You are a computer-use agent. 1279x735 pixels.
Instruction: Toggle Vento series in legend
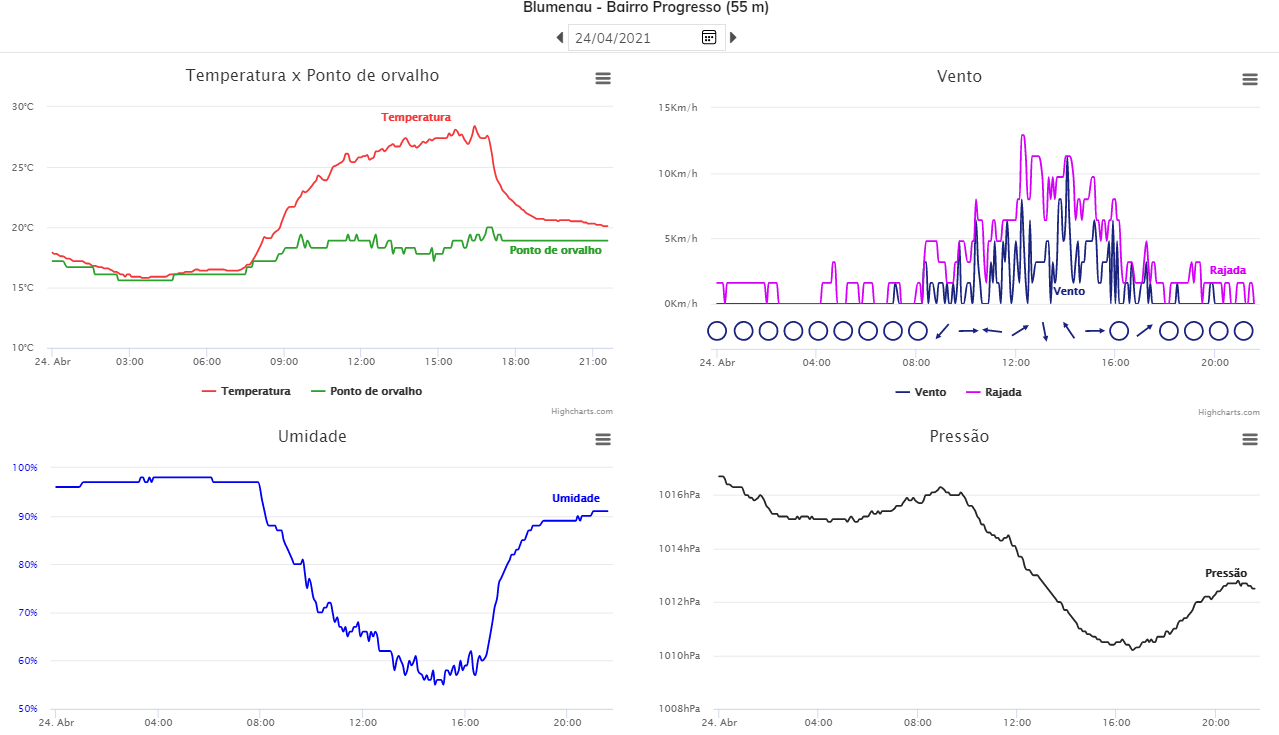click(x=921, y=392)
